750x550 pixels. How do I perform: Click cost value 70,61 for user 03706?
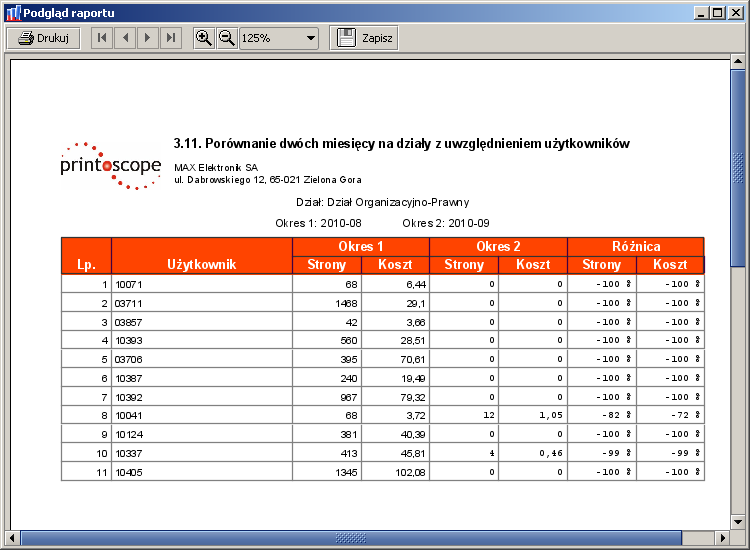[x=413, y=360]
